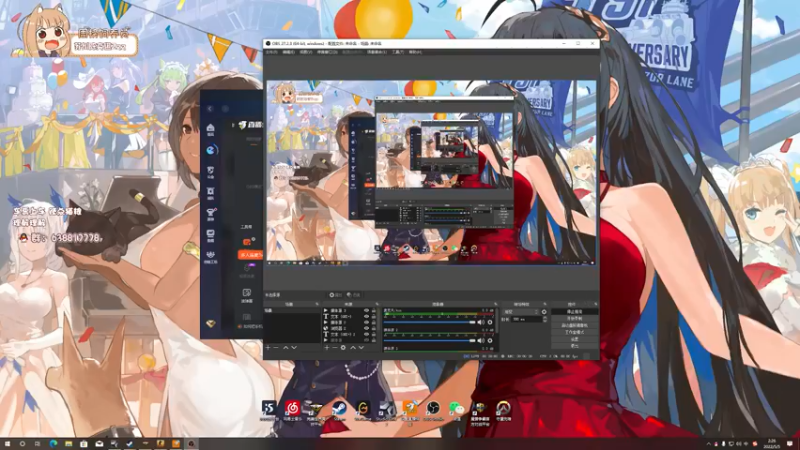Open the Docks menu in OBS
Image resolution: width=800 pixels, height=450 pixels.
pos(327,52)
